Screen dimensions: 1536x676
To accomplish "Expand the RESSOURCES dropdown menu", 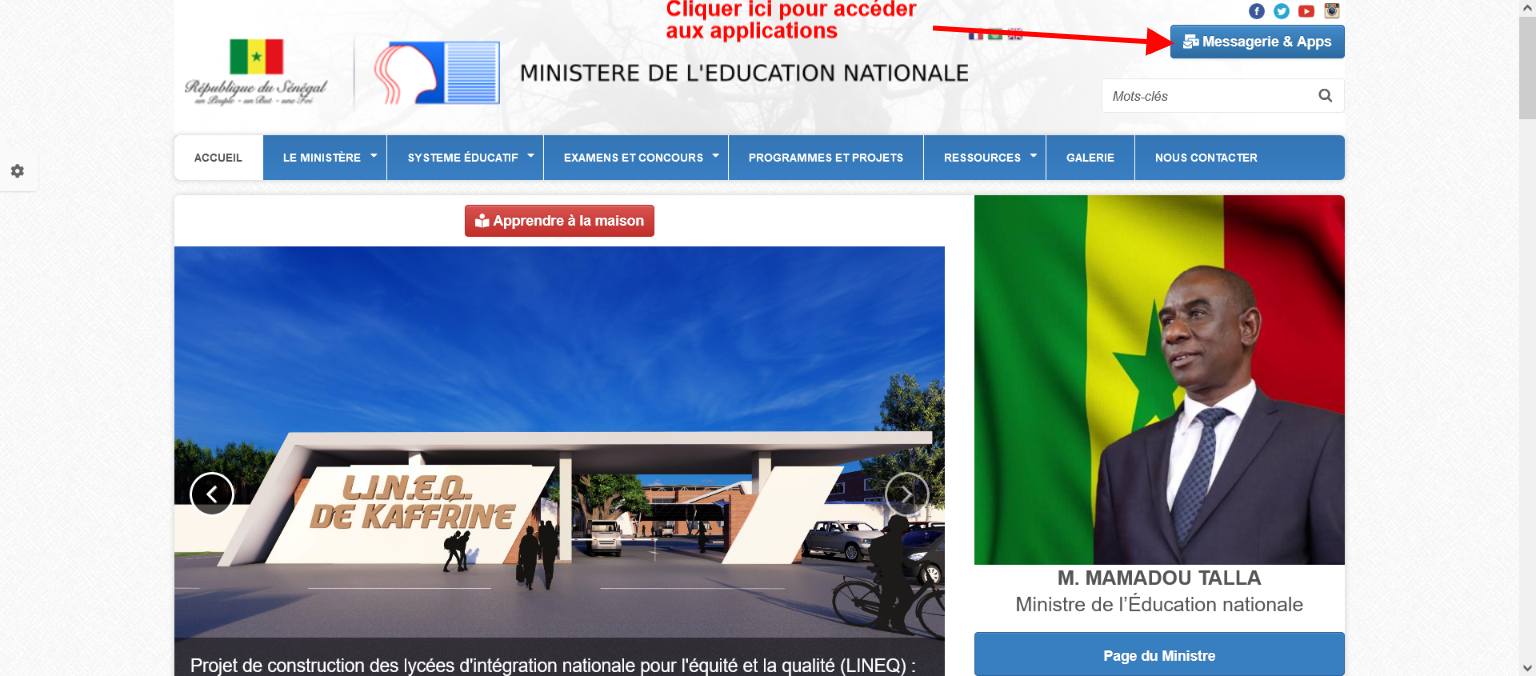I will click(984, 157).
